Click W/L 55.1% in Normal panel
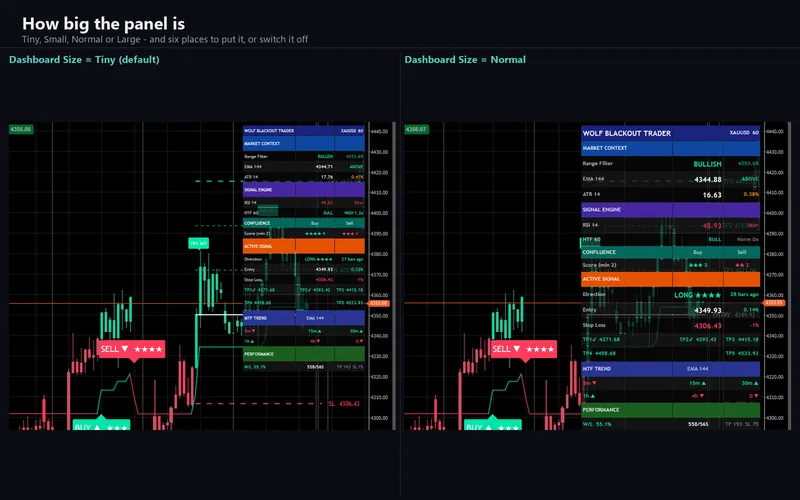 click(x=596, y=424)
